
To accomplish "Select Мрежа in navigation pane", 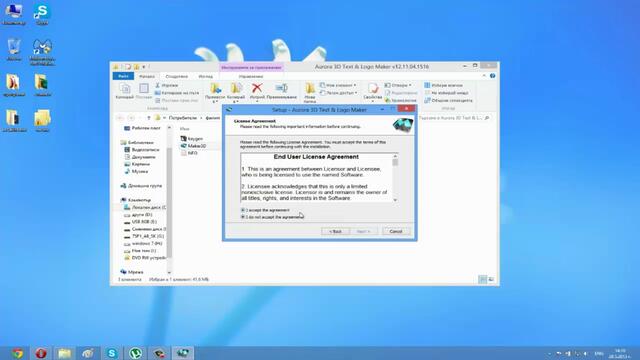I will (132, 272).
